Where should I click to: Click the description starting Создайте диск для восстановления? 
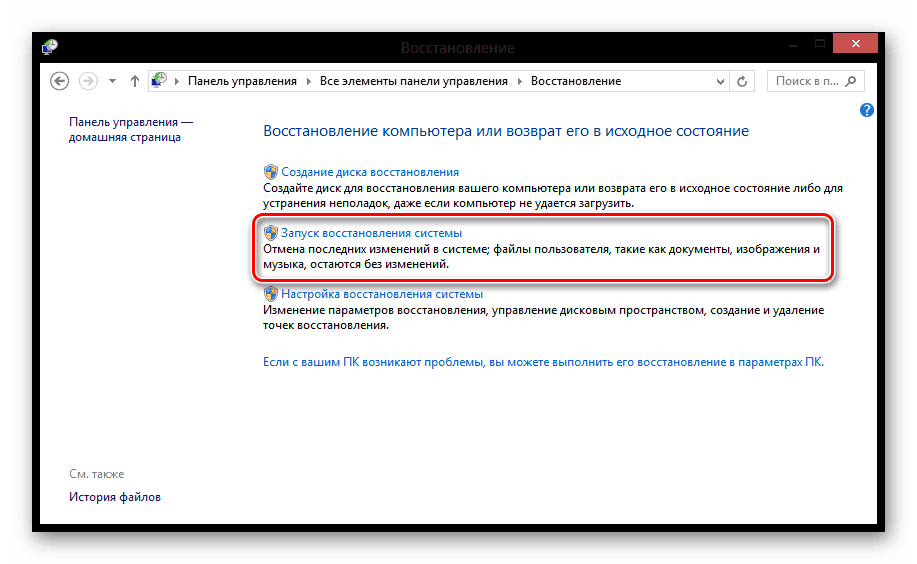pyautogui.click(x=553, y=196)
